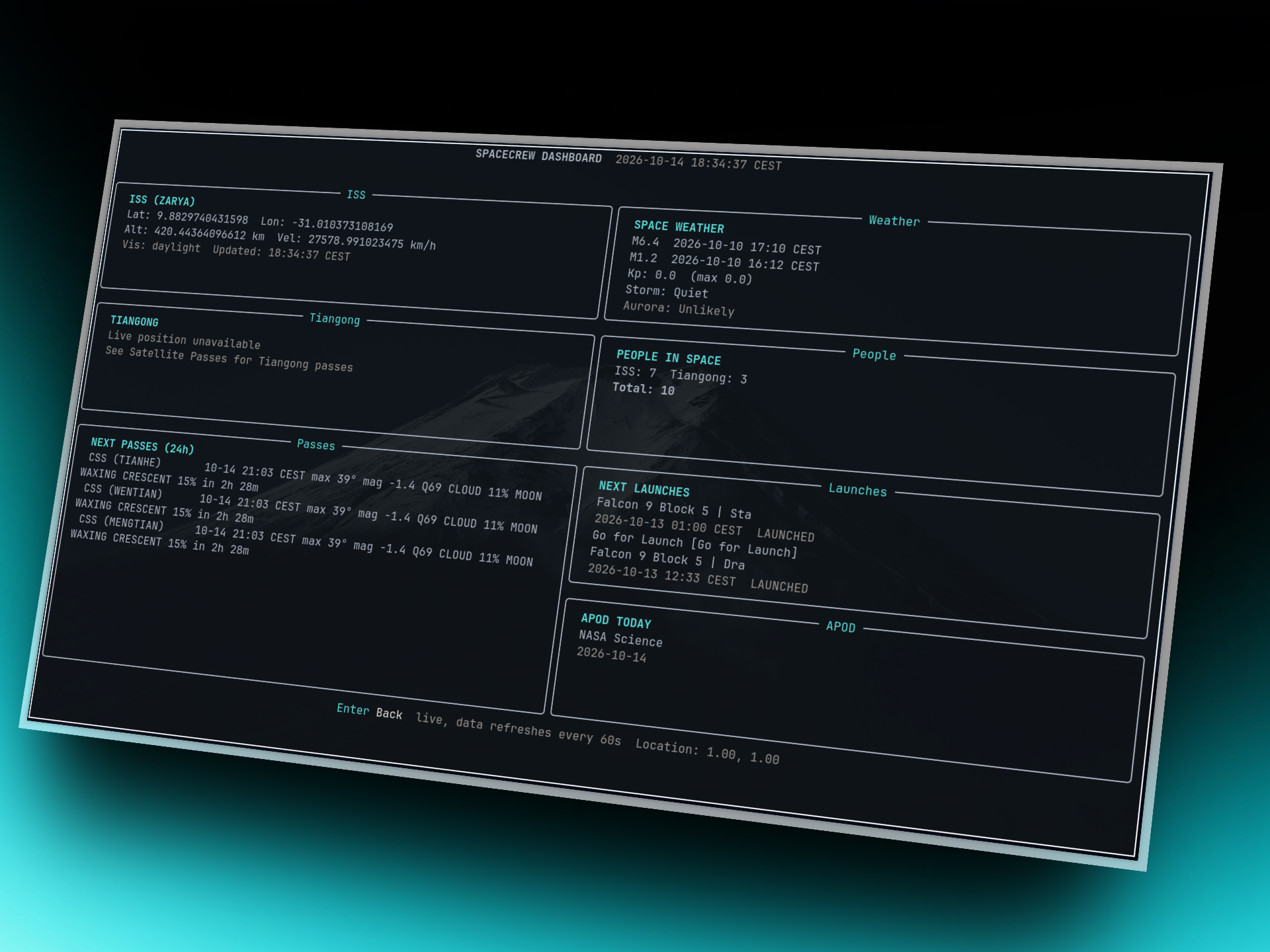Click the SPACE WEATHER heading
1270x952 pixels.
(x=679, y=227)
